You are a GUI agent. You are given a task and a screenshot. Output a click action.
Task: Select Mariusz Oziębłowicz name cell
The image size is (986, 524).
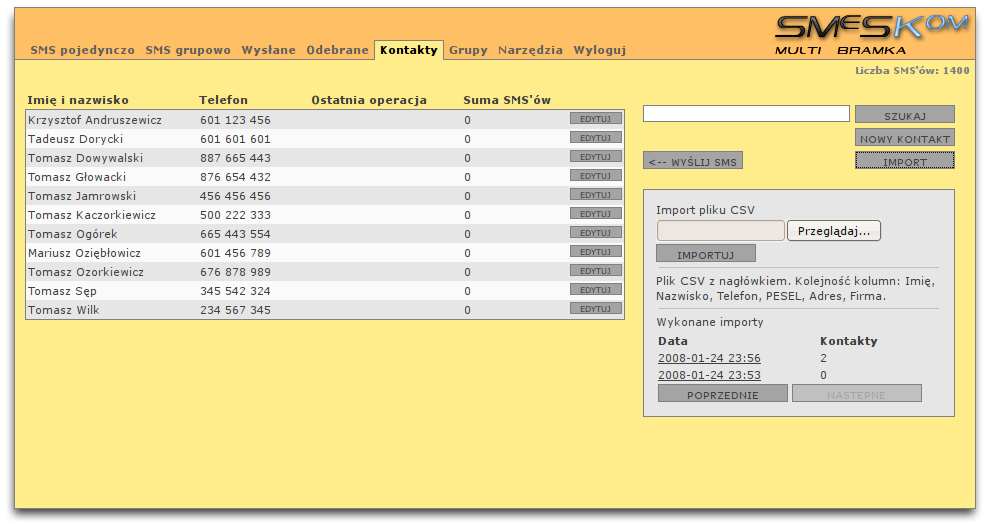click(84, 253)
